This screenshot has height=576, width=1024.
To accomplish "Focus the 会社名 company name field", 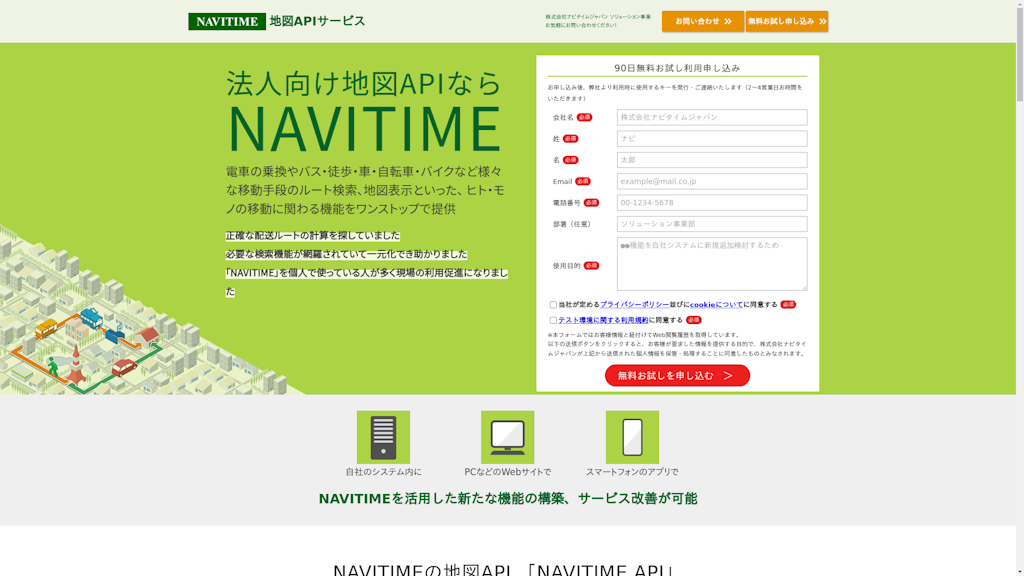I will pyautogui.click(x=711, y=117).
